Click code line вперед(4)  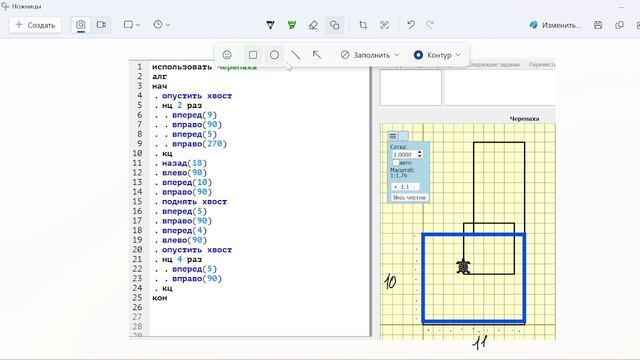(x=184, y=230)
